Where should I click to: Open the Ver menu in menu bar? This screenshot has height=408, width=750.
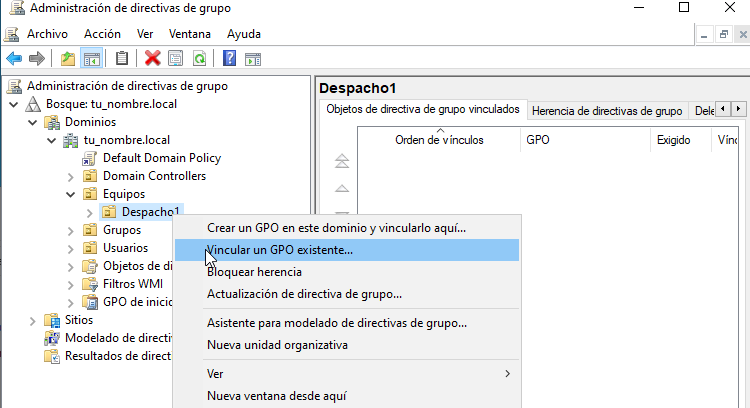(x=145, y=34)
